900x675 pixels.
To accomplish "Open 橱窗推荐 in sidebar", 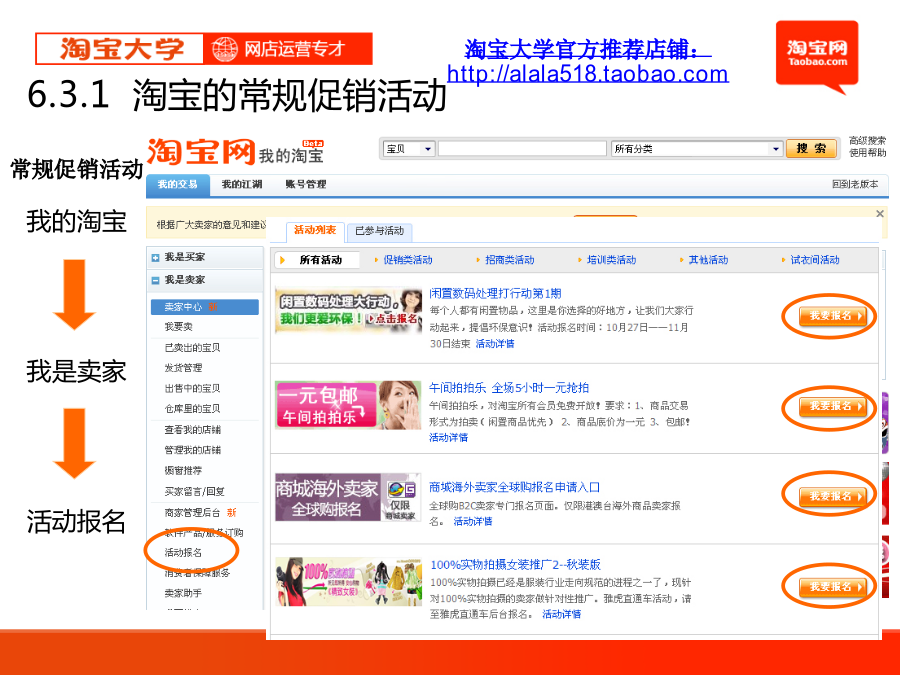I will (x=183, y=471).
